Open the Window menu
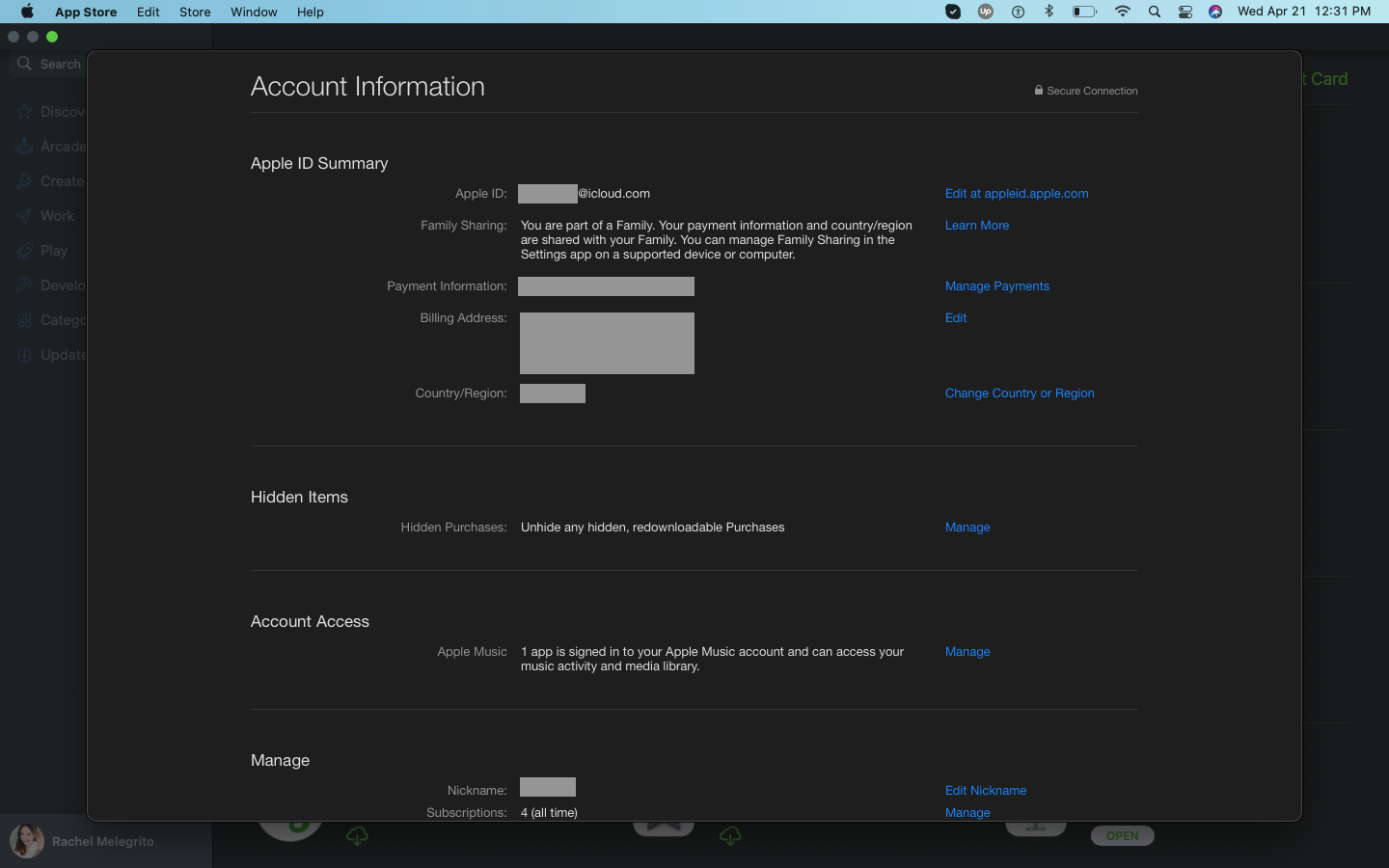Viewport: 1389px width, 868px height. click(254, 12)
